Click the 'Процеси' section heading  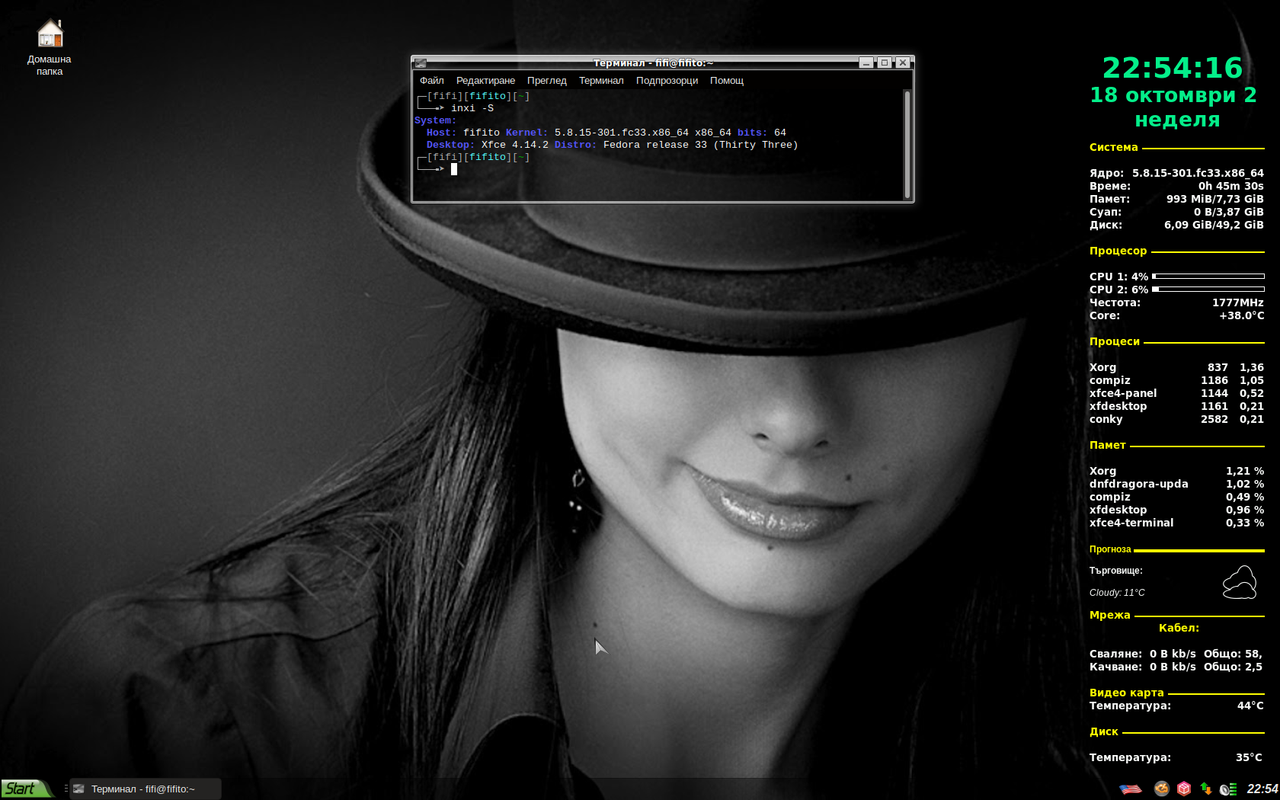(x=1114, y=341)
